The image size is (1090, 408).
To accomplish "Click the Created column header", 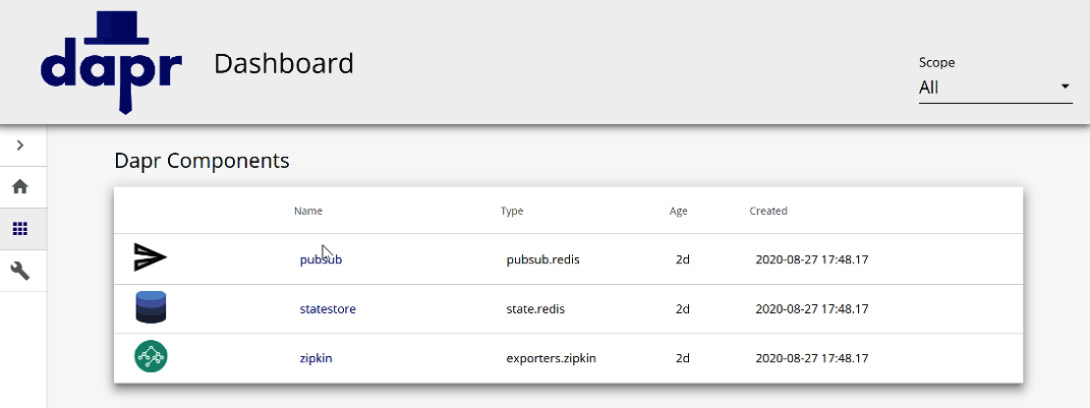I will coord(768,211).
